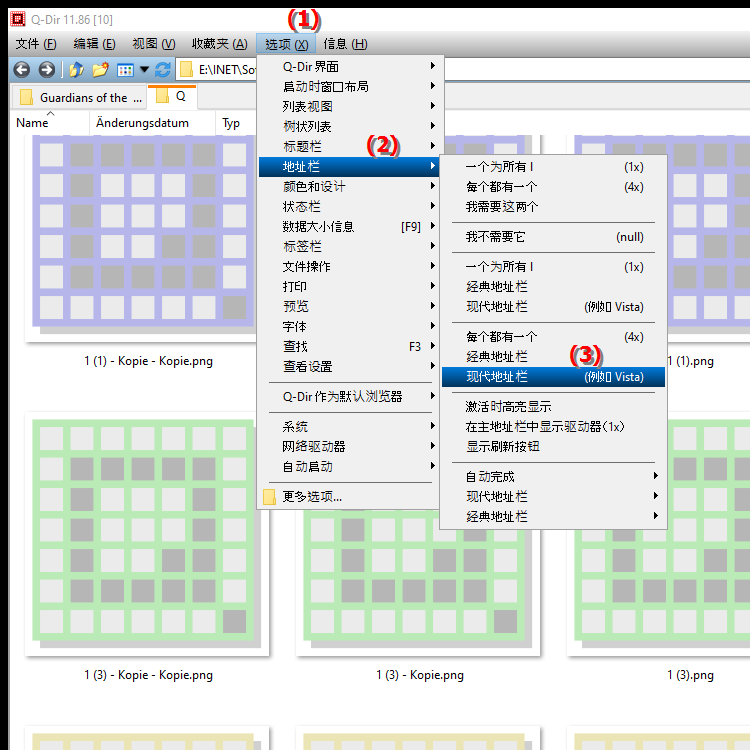The height and width of the screenshot is (750, 750).
Task: Expand Q-Dir 界面 submenu
Action: click(x=350, y=66)
